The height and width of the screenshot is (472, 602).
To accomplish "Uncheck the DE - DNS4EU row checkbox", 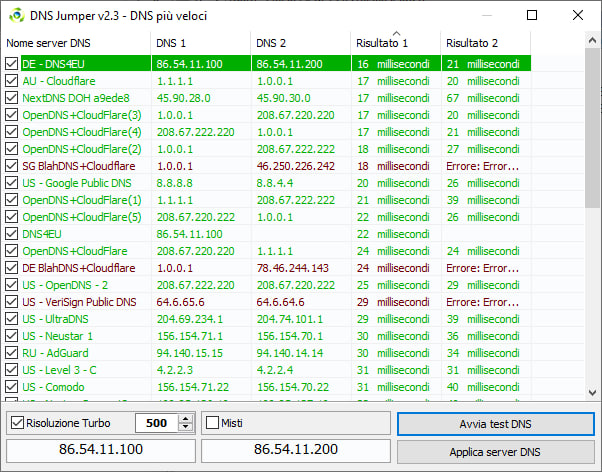I will (x=12, y=64).
